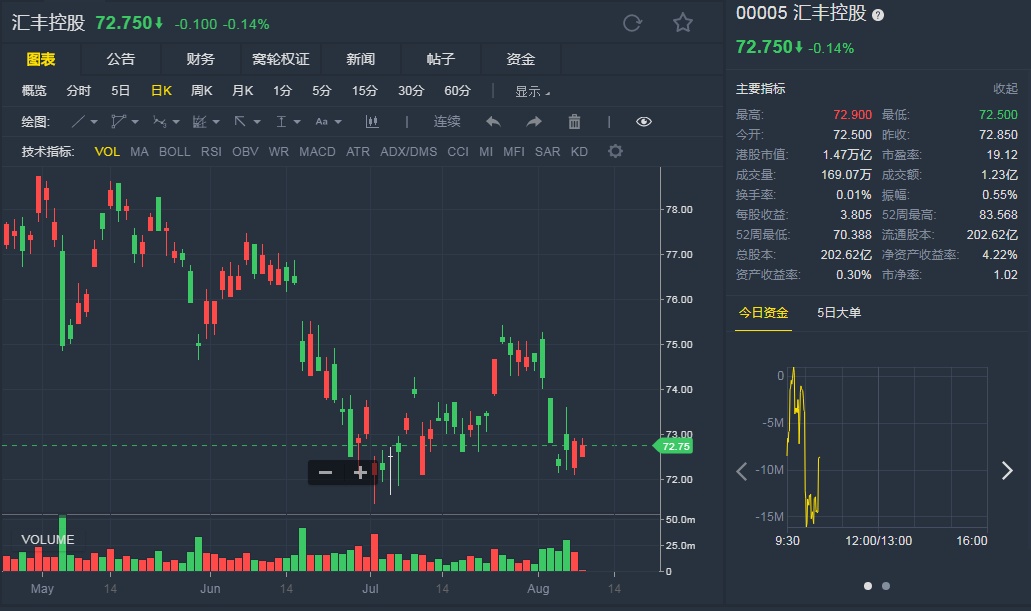This screenshot has width=1031, height=611.
Task: Show the 5日大单 view
Action: coord(839,313)
